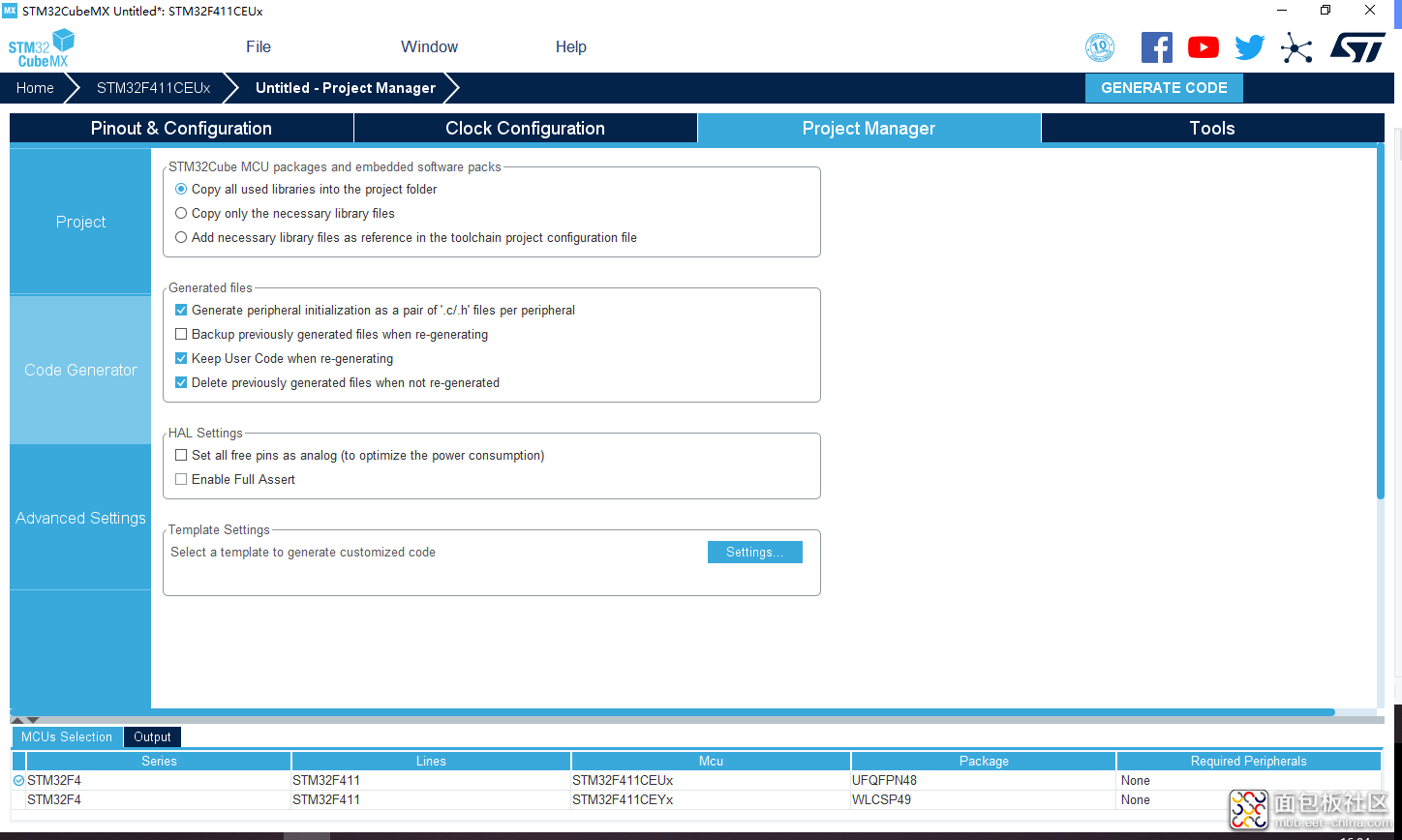Click the selected-MCU check icon for STM32F411CEUx

pos(18,780)
